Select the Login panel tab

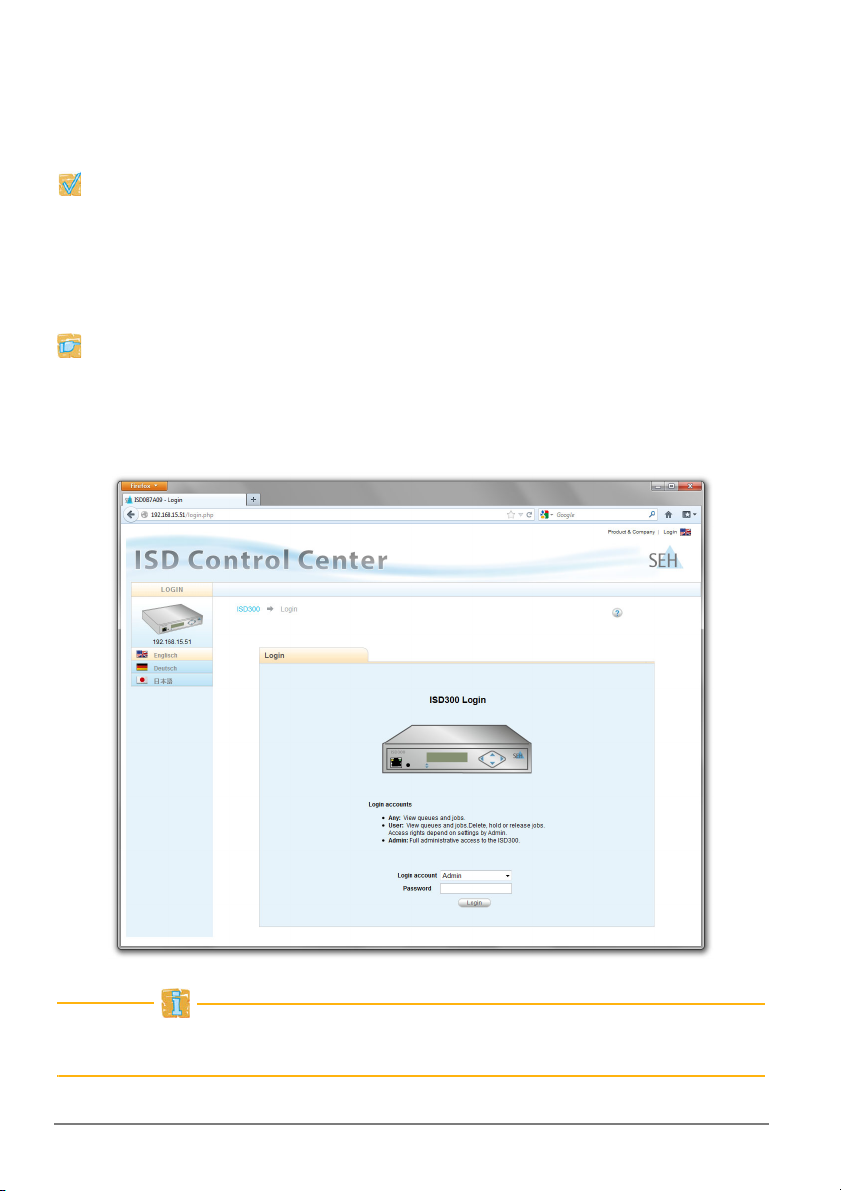point(313,655)
